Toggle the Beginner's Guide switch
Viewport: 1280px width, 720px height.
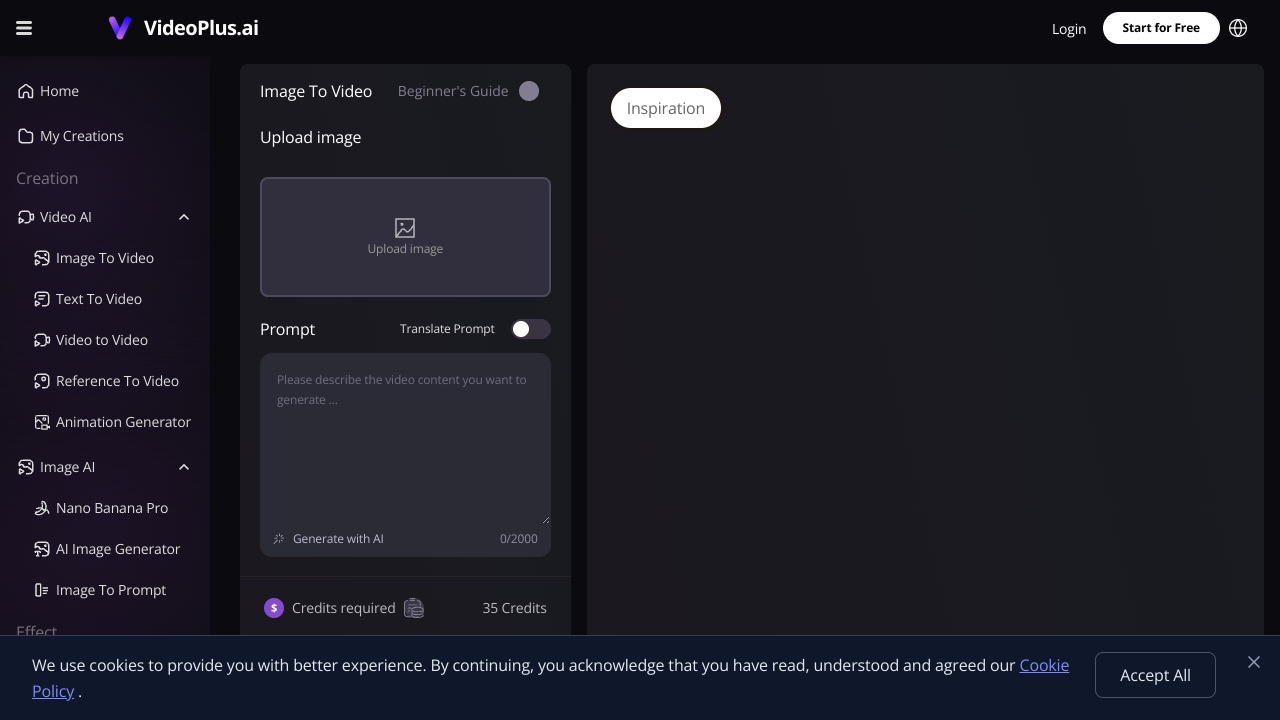point(529,91)
